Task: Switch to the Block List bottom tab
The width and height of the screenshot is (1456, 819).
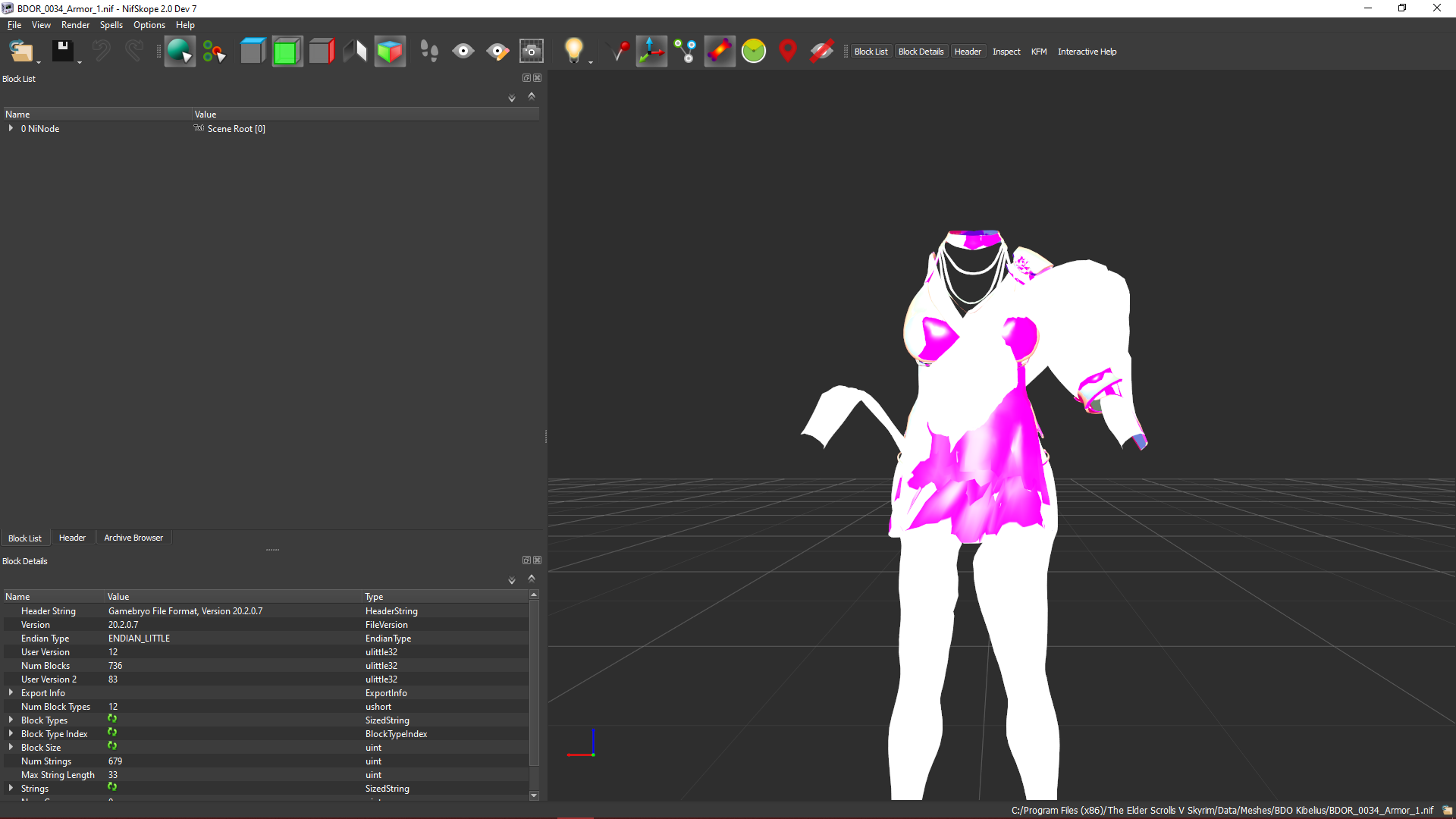Action: coord(25,538)
